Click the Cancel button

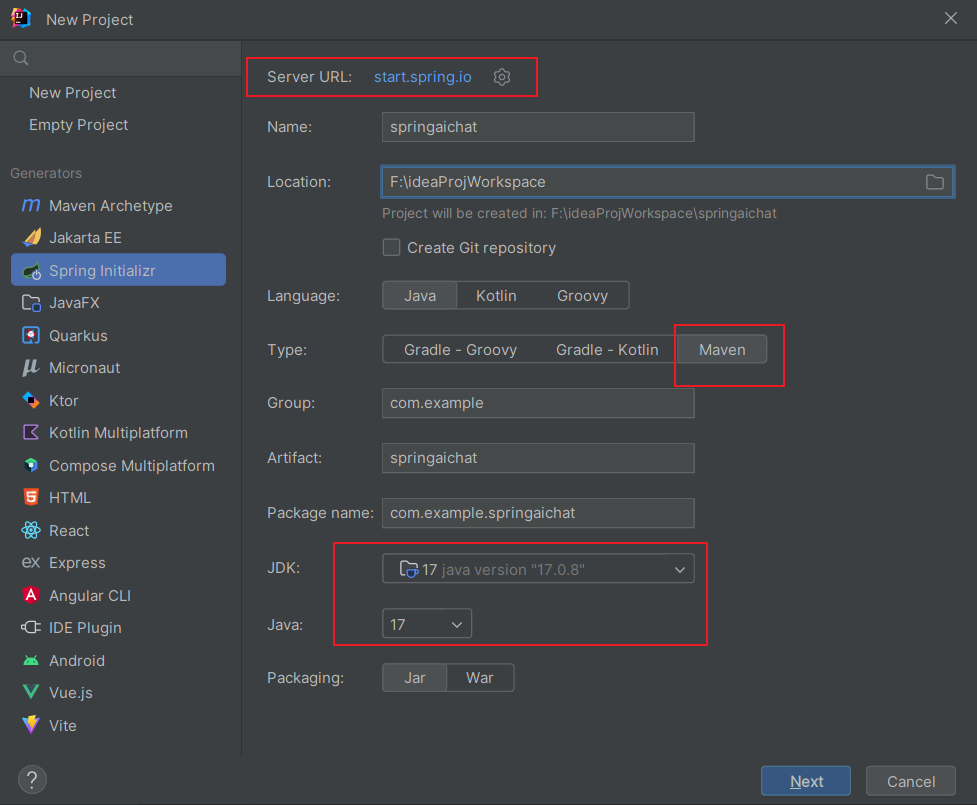pyautogui.click(x=911, y=781)
